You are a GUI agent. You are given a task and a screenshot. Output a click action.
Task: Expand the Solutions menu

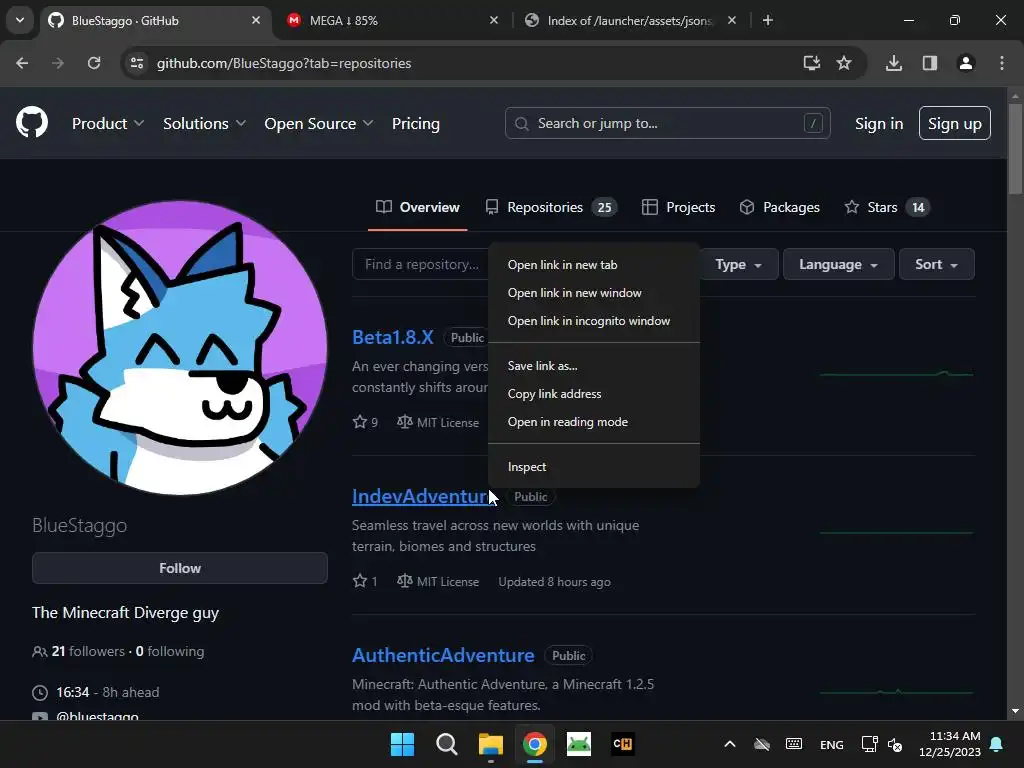[x=204, y=123]
